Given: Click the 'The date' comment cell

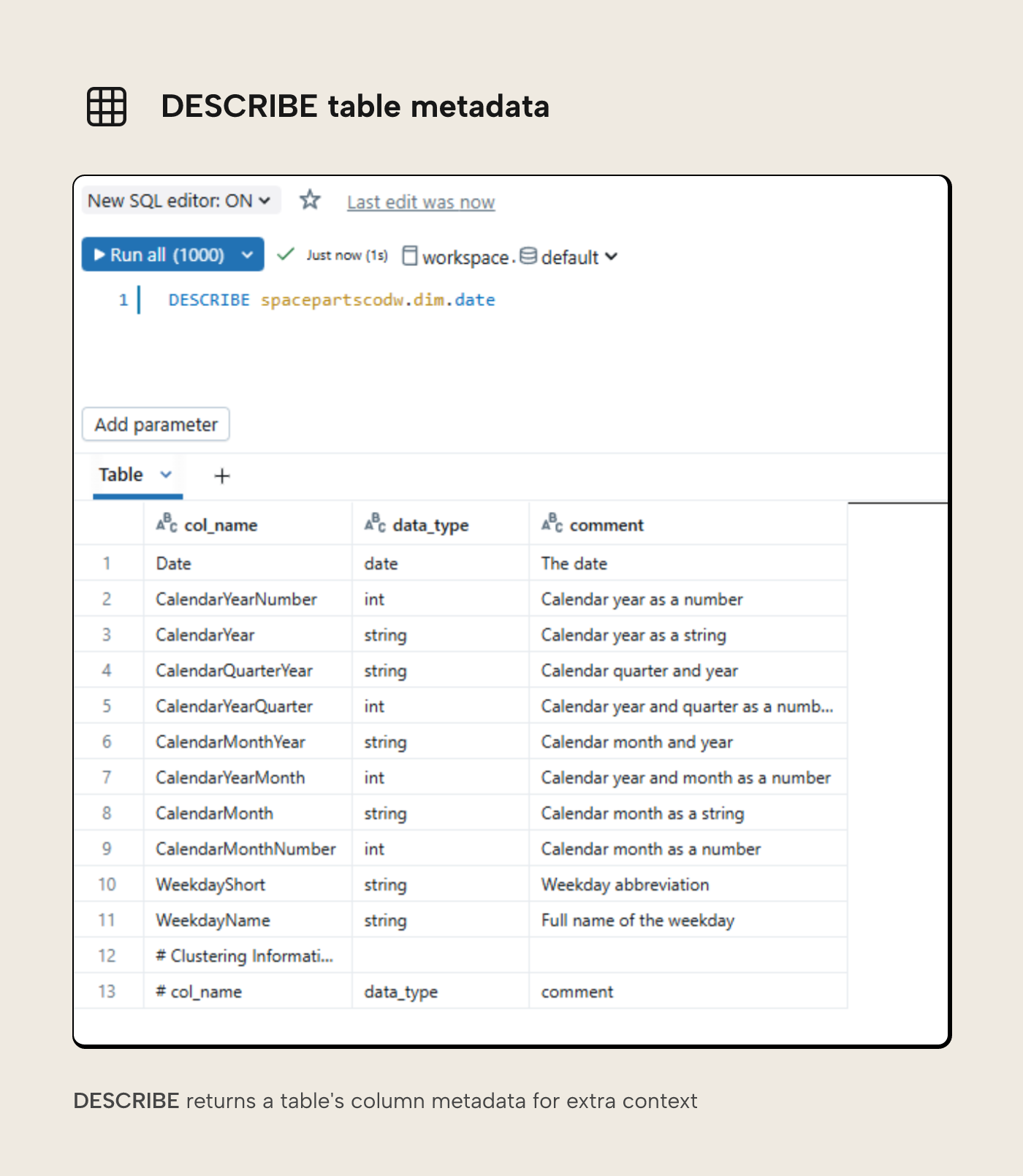Looking at the screenshot, I should 688,563.
